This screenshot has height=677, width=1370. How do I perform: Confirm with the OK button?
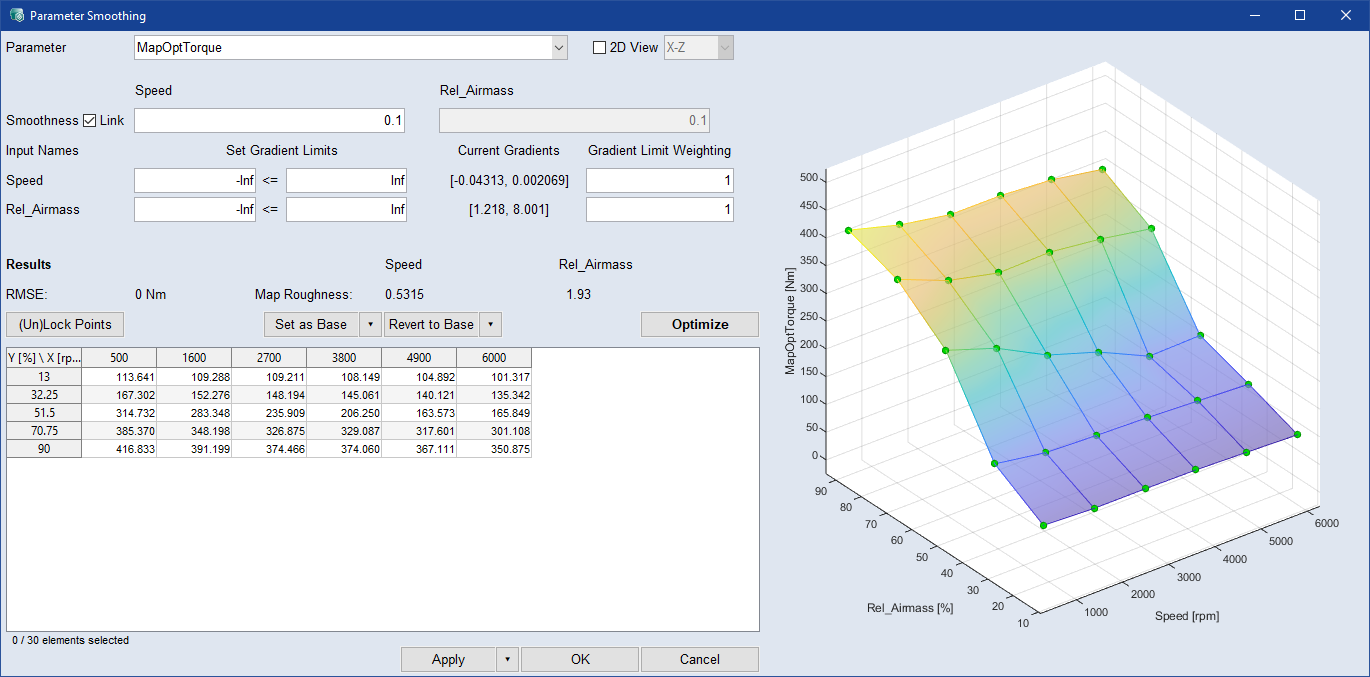tap(580, 660)
